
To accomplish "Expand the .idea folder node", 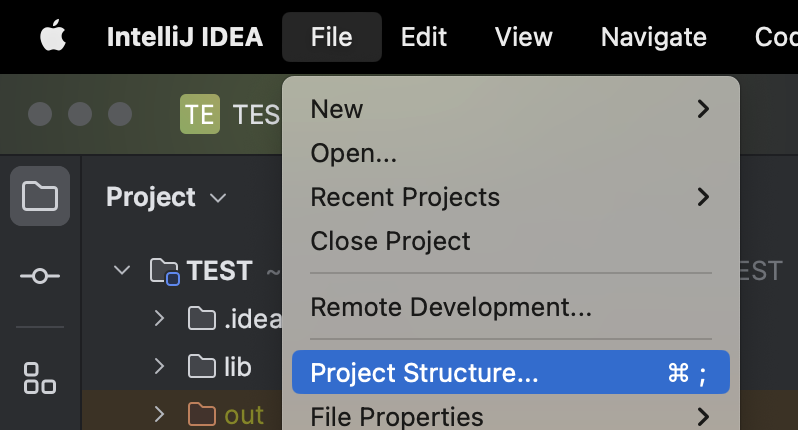I will coord(159,319).
